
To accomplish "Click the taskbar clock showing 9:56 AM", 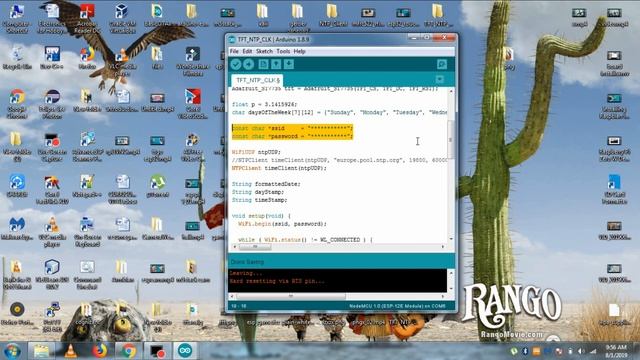I will click(x=616, y=351).
